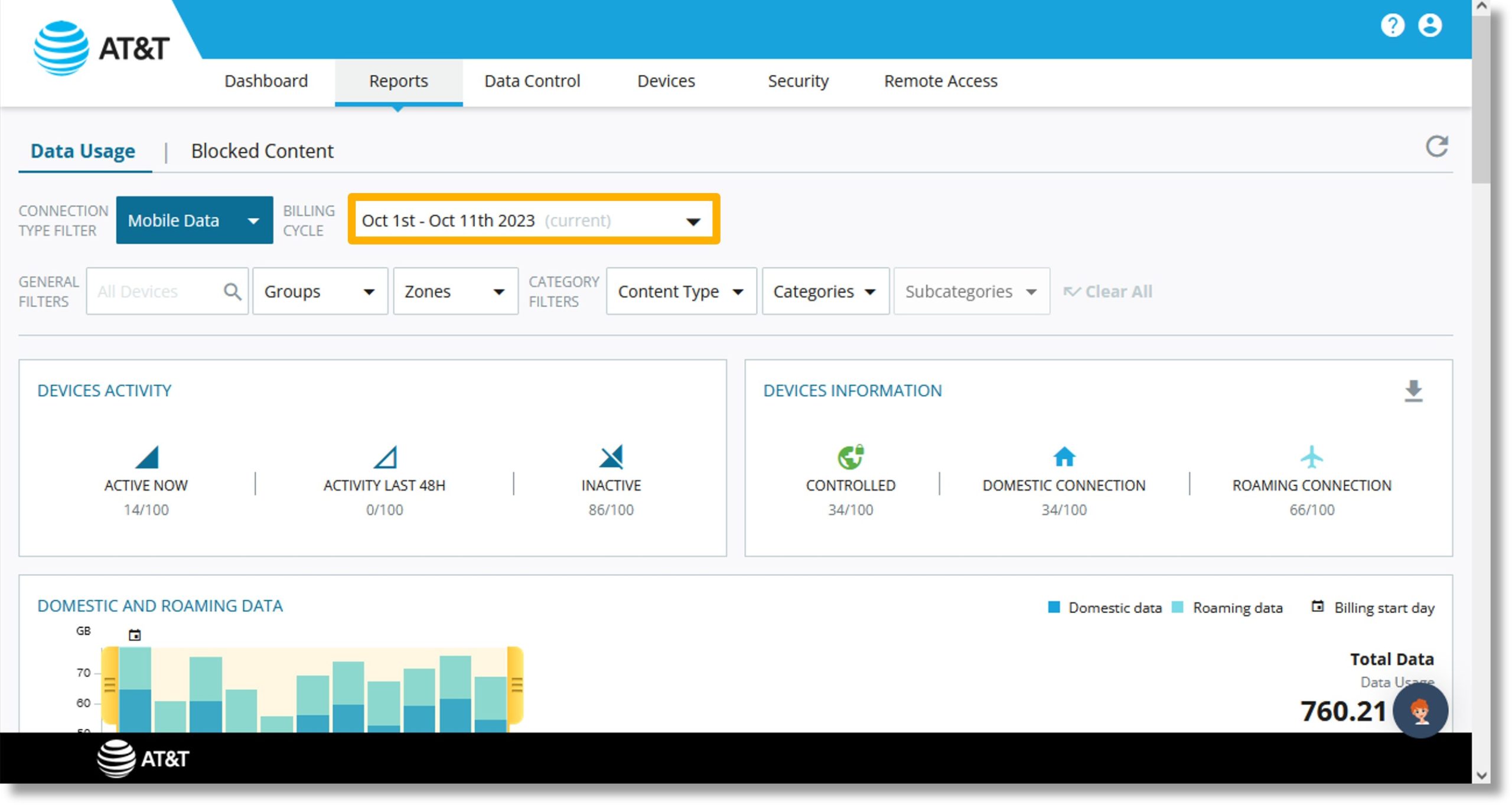Click the Roaming Connection airplane icon
1512x805 pixels.
tap(1311, 457)
